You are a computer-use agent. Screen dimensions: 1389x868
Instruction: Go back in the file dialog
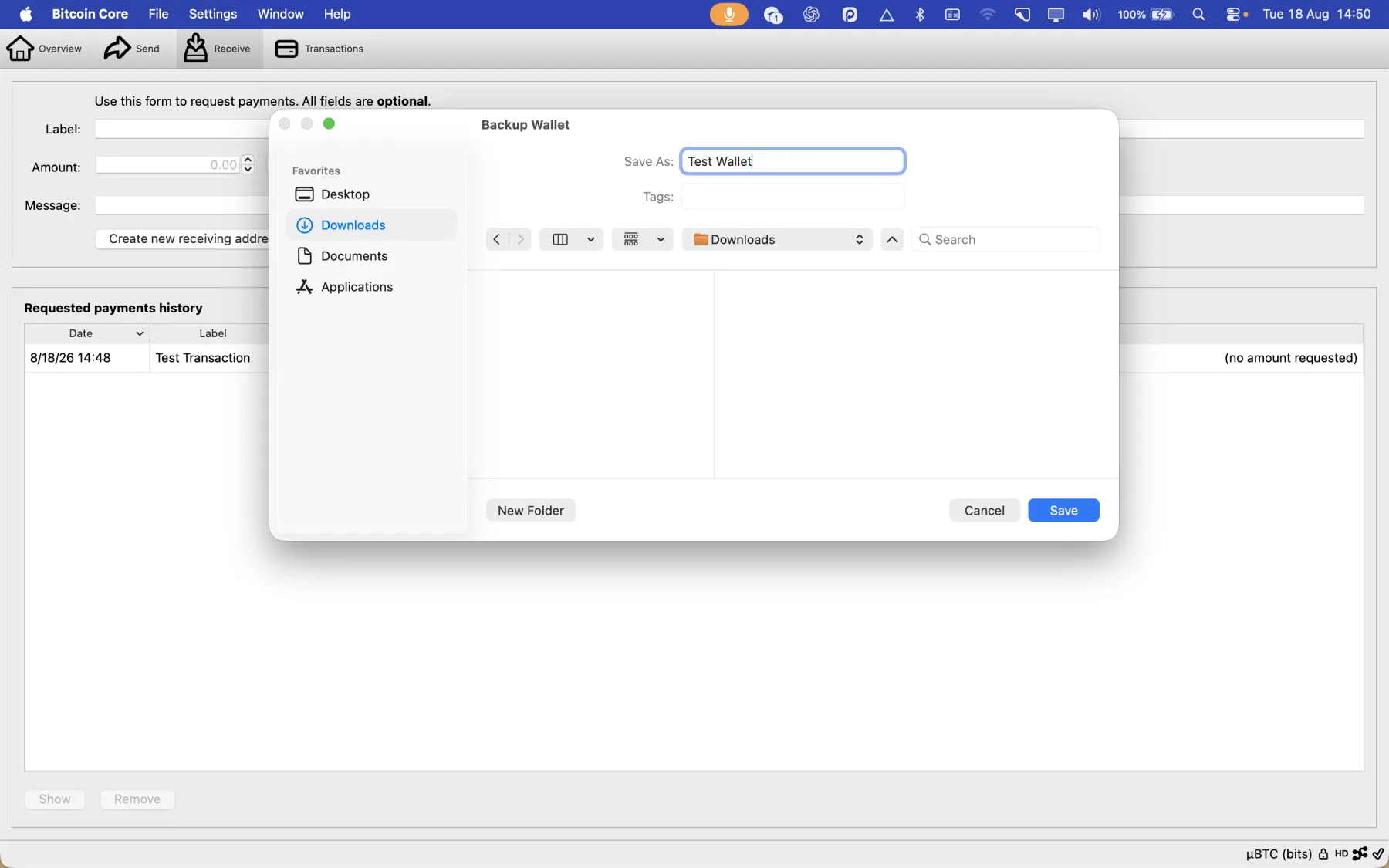(x=497, y=239)
